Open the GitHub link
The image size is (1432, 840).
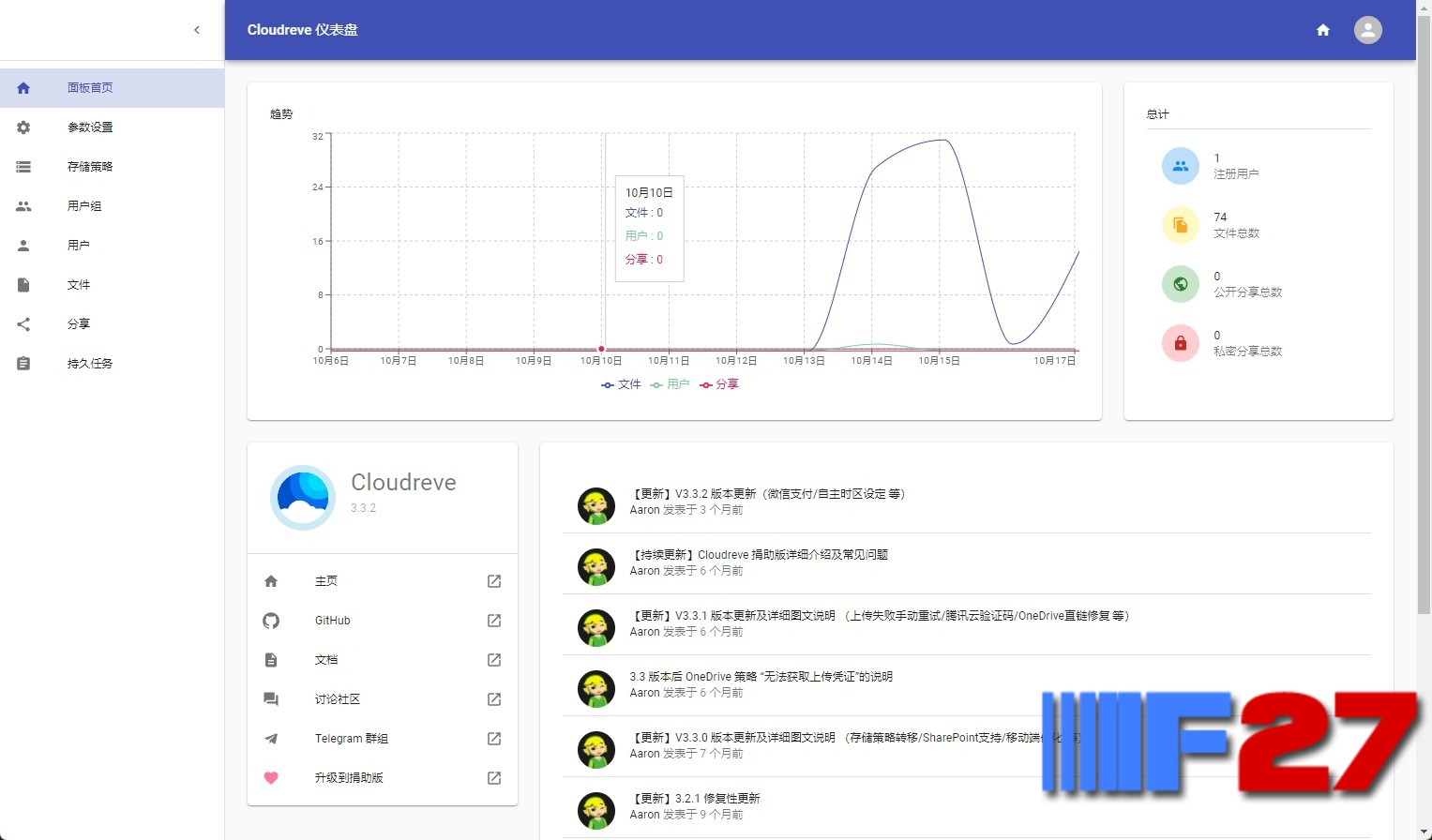[383, 621]
